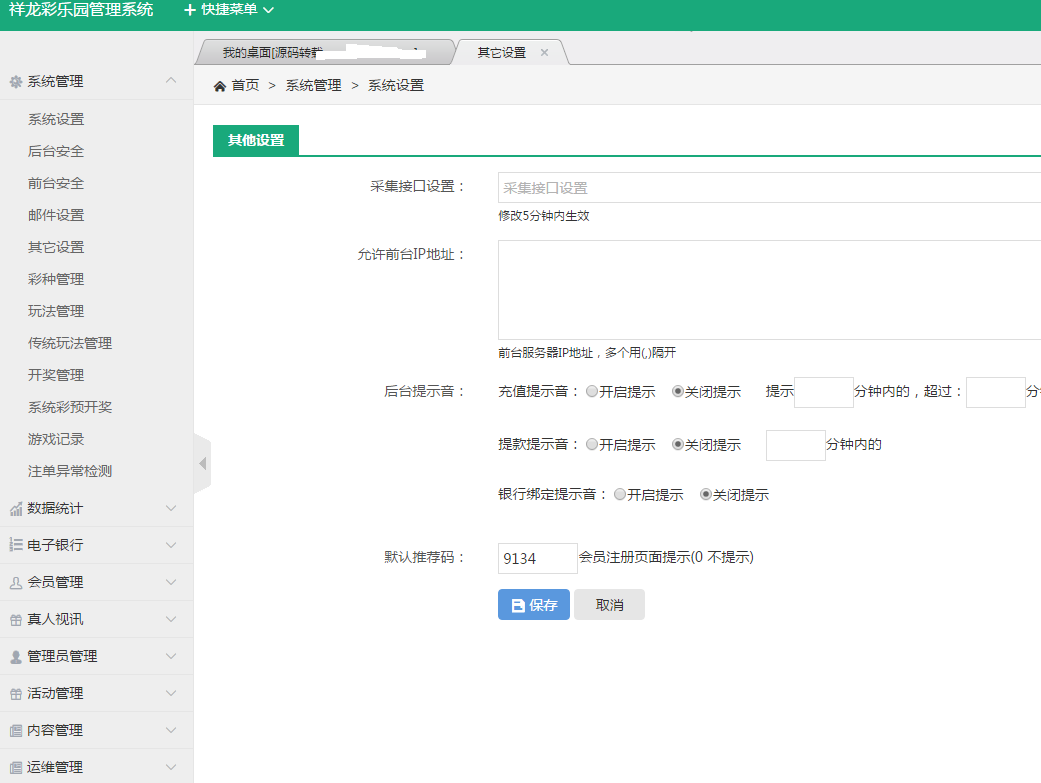This screenshot has width=1041, height=783.
Task: Click the 默认推荐码 input showing 9134
Action: click(538, 557)
